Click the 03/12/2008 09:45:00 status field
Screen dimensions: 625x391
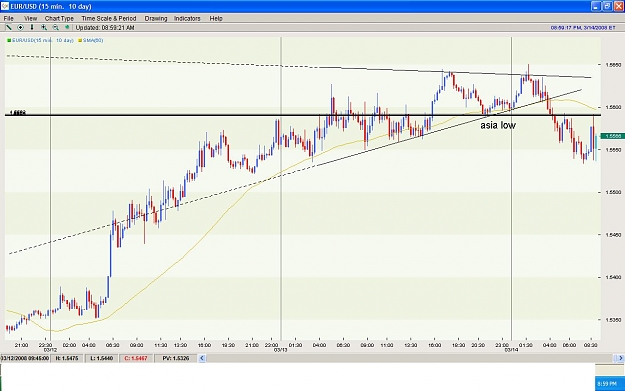25,358
